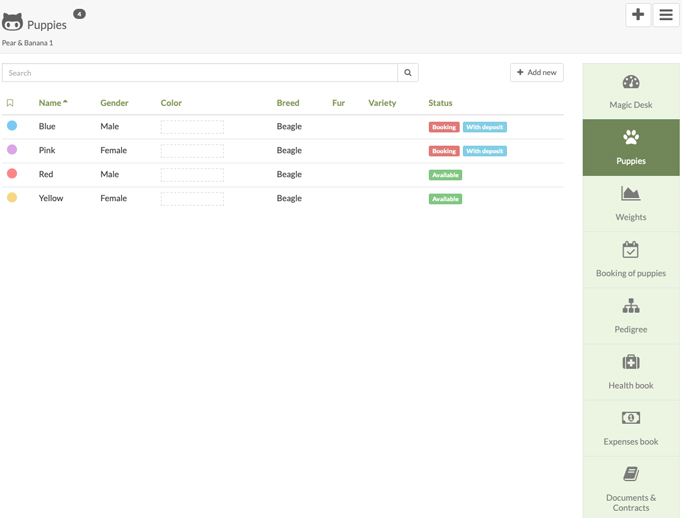Viewport: 682px width, 518px height.
Task: Sort by the Status column header
Action: click(440, 103)
